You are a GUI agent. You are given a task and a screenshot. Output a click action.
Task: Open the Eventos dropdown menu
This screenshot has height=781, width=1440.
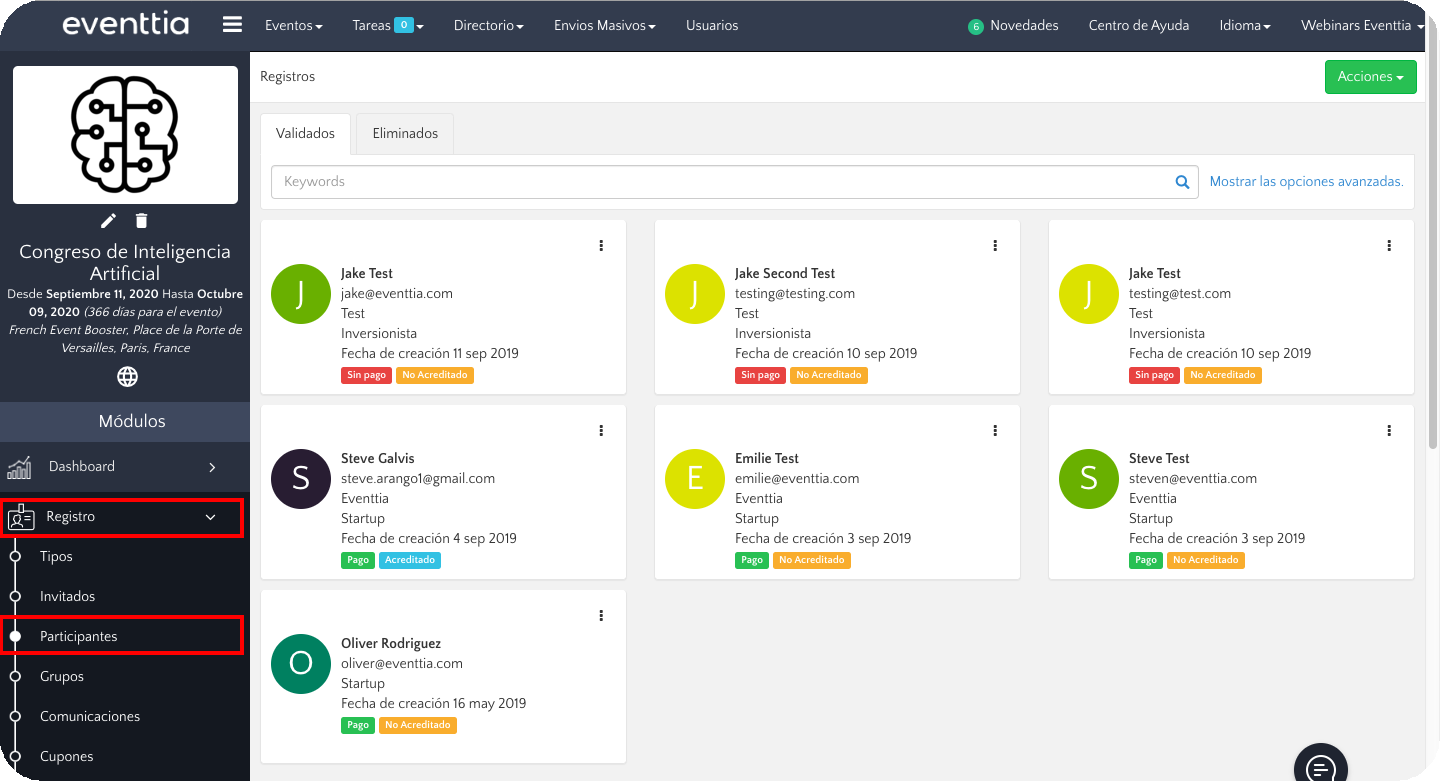293,26
